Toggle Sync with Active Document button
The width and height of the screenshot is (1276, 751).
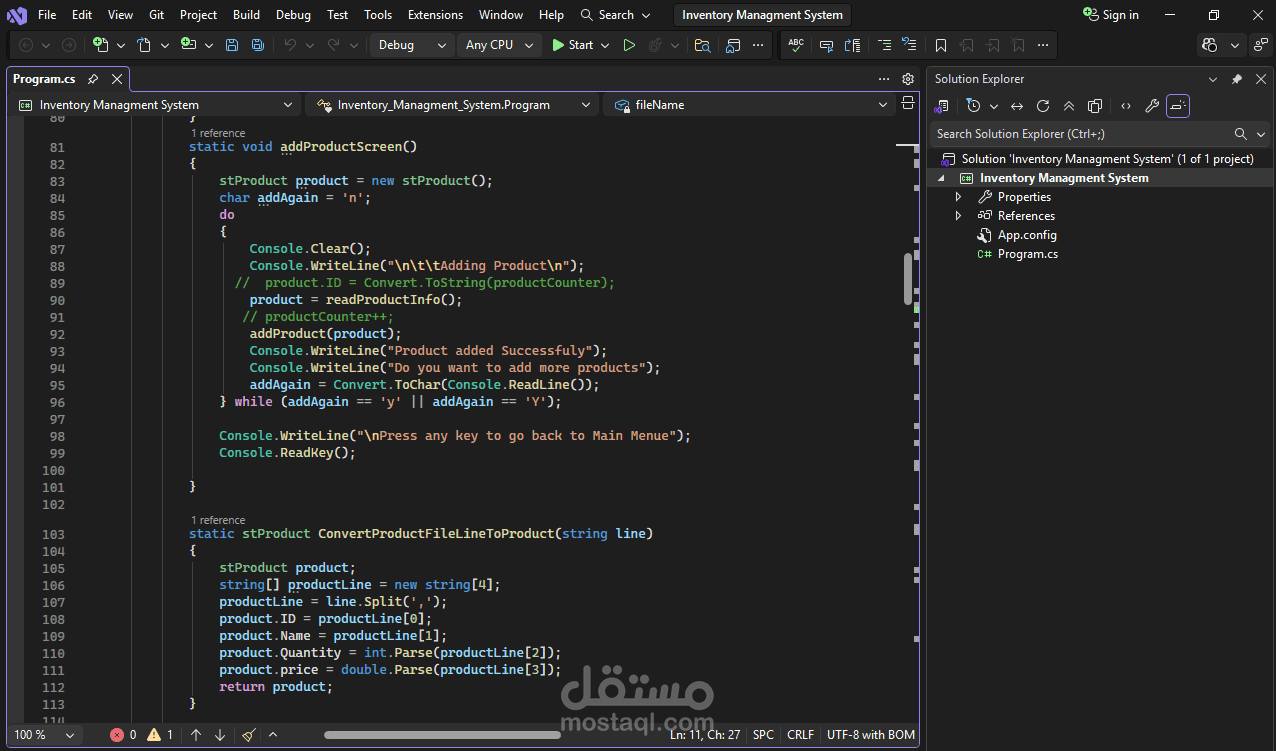click(1017, 106)
